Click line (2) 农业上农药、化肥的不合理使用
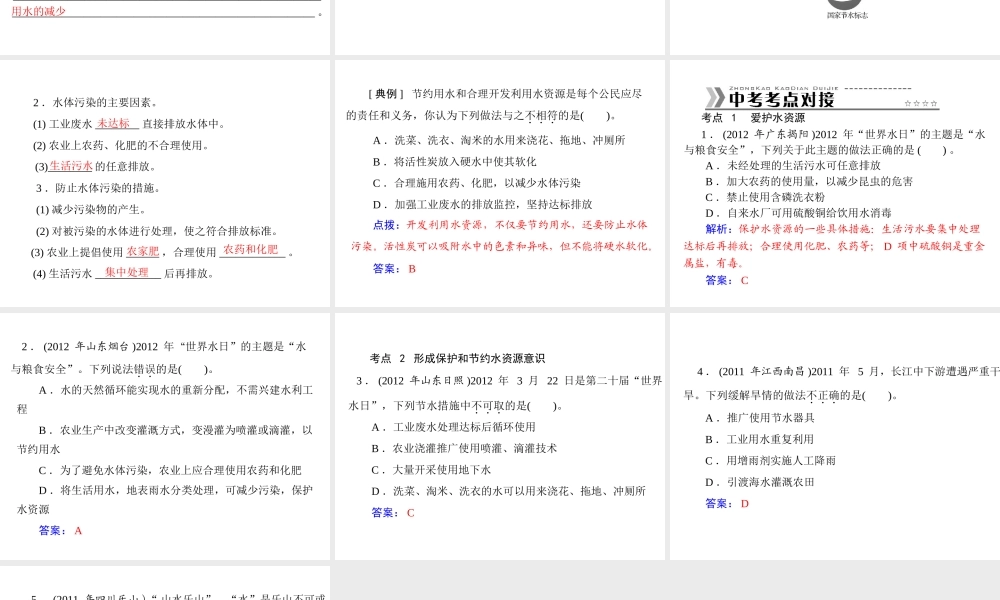1000x600 pixels. (x=121, y=145)
